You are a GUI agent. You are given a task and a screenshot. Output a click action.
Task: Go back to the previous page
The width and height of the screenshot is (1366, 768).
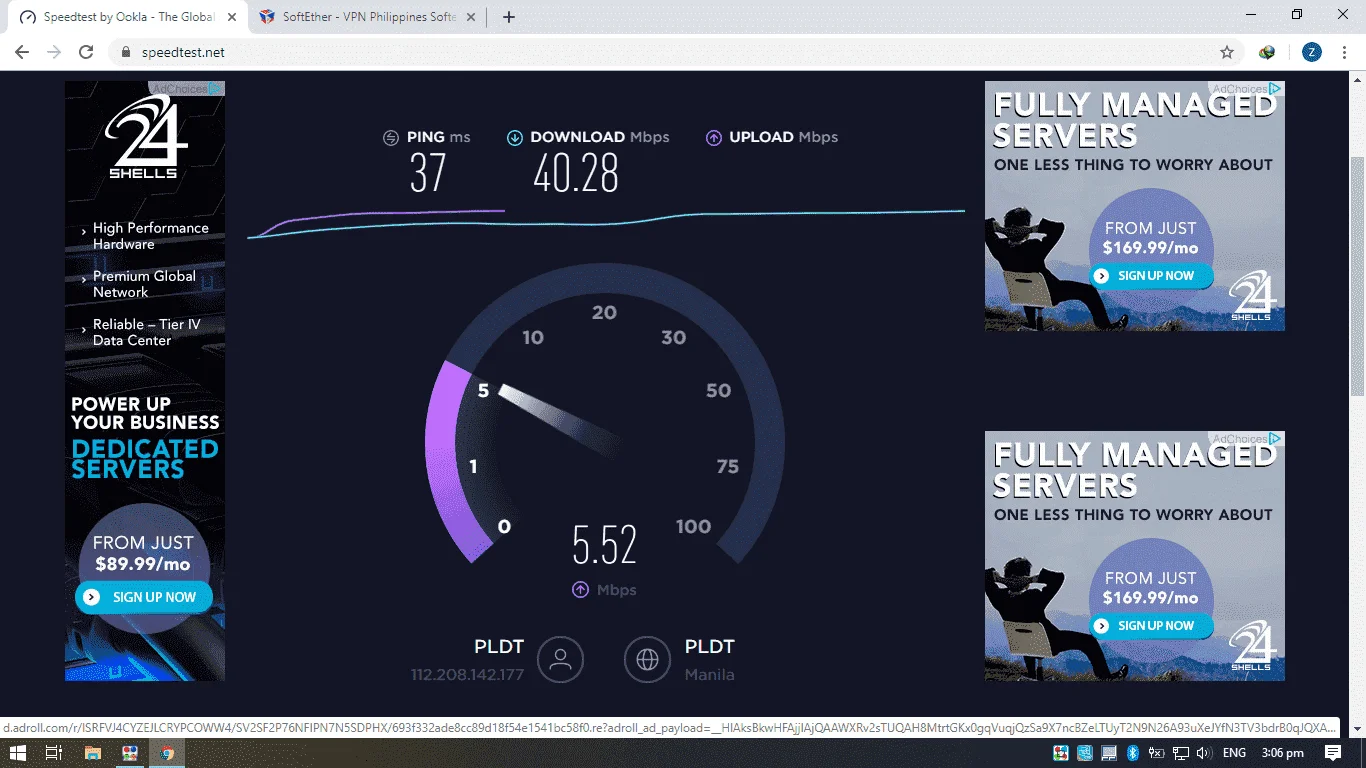point(22,52)
